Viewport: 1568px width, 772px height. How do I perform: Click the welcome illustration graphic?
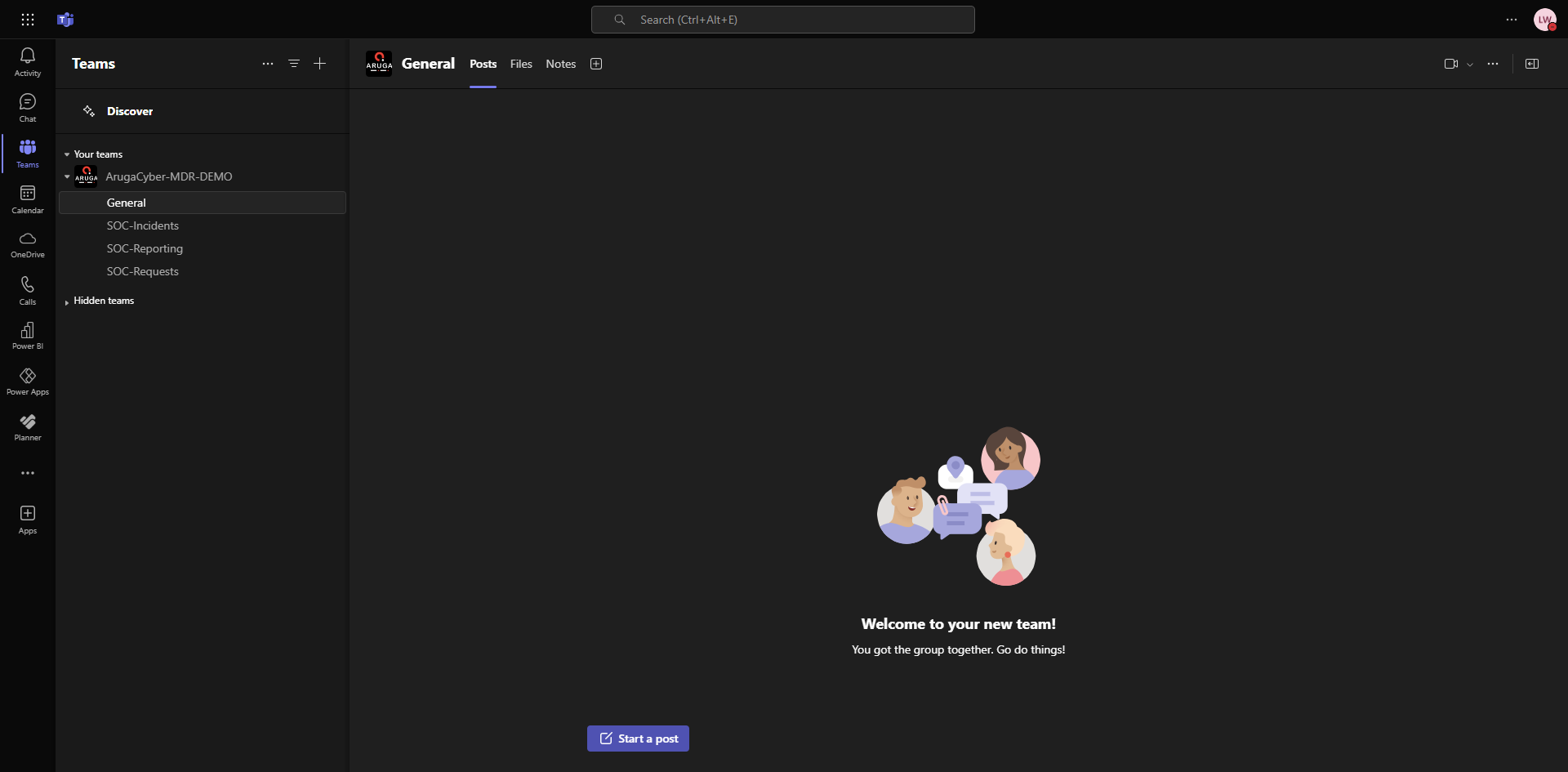pos(958,506)
